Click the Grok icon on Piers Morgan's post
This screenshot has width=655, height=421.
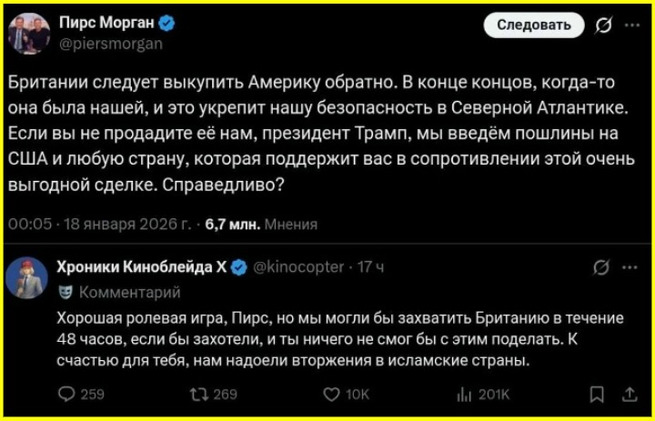604,26
